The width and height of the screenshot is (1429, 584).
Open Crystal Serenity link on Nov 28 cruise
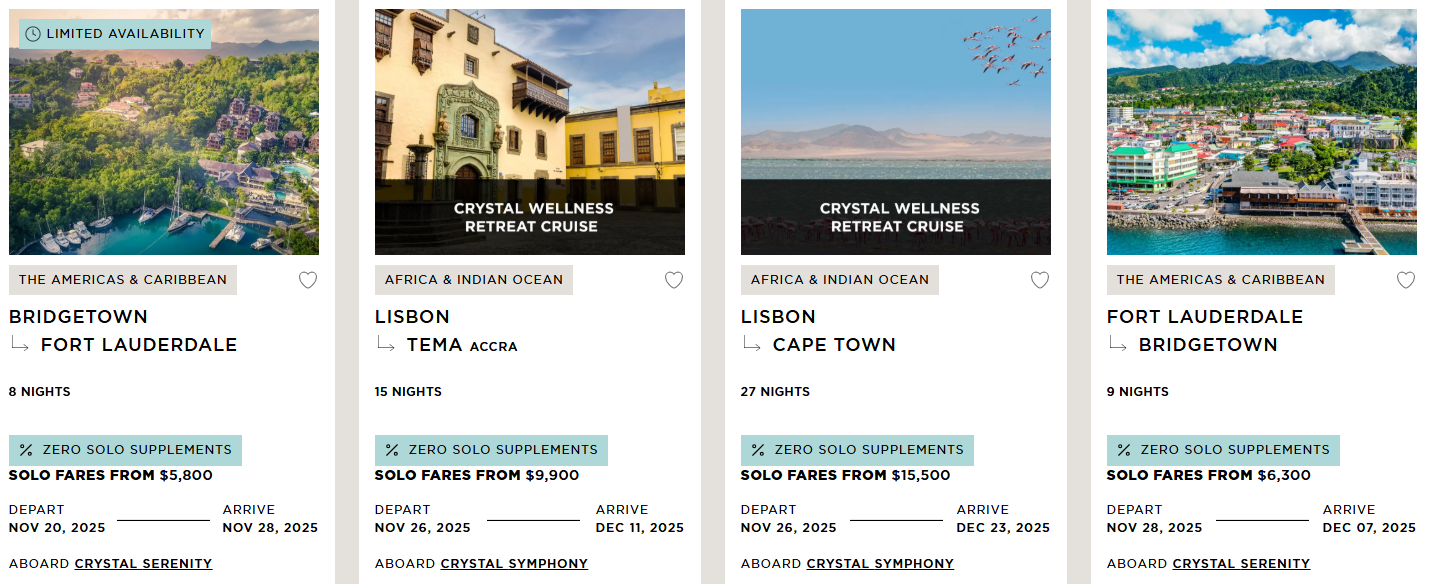pos(1241,564)
